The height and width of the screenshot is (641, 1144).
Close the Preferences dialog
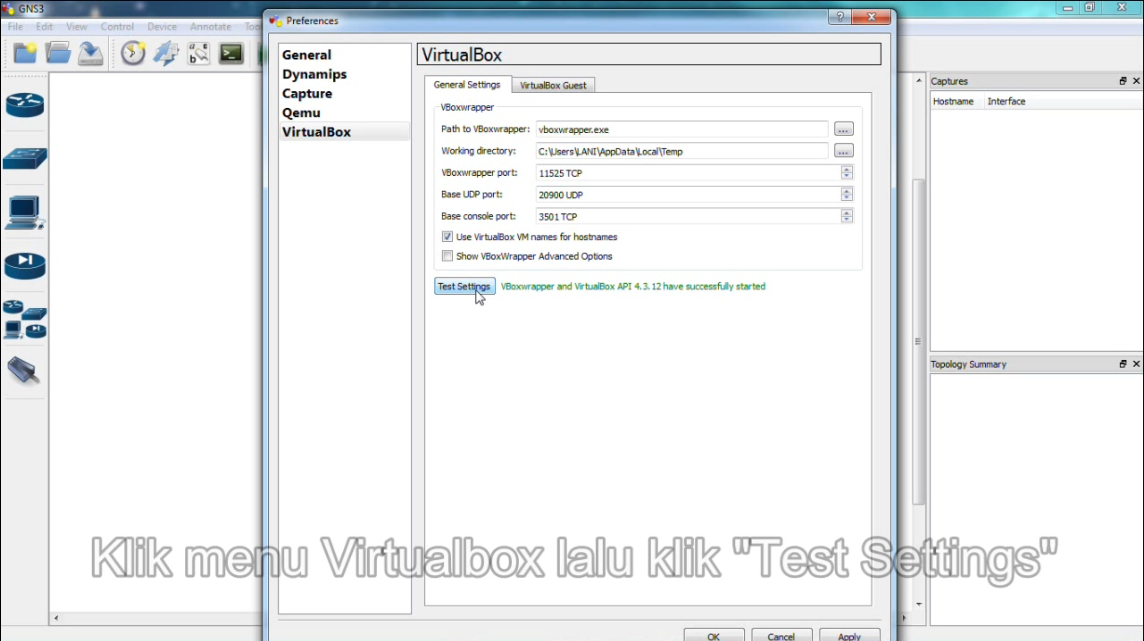click(871, 17)
